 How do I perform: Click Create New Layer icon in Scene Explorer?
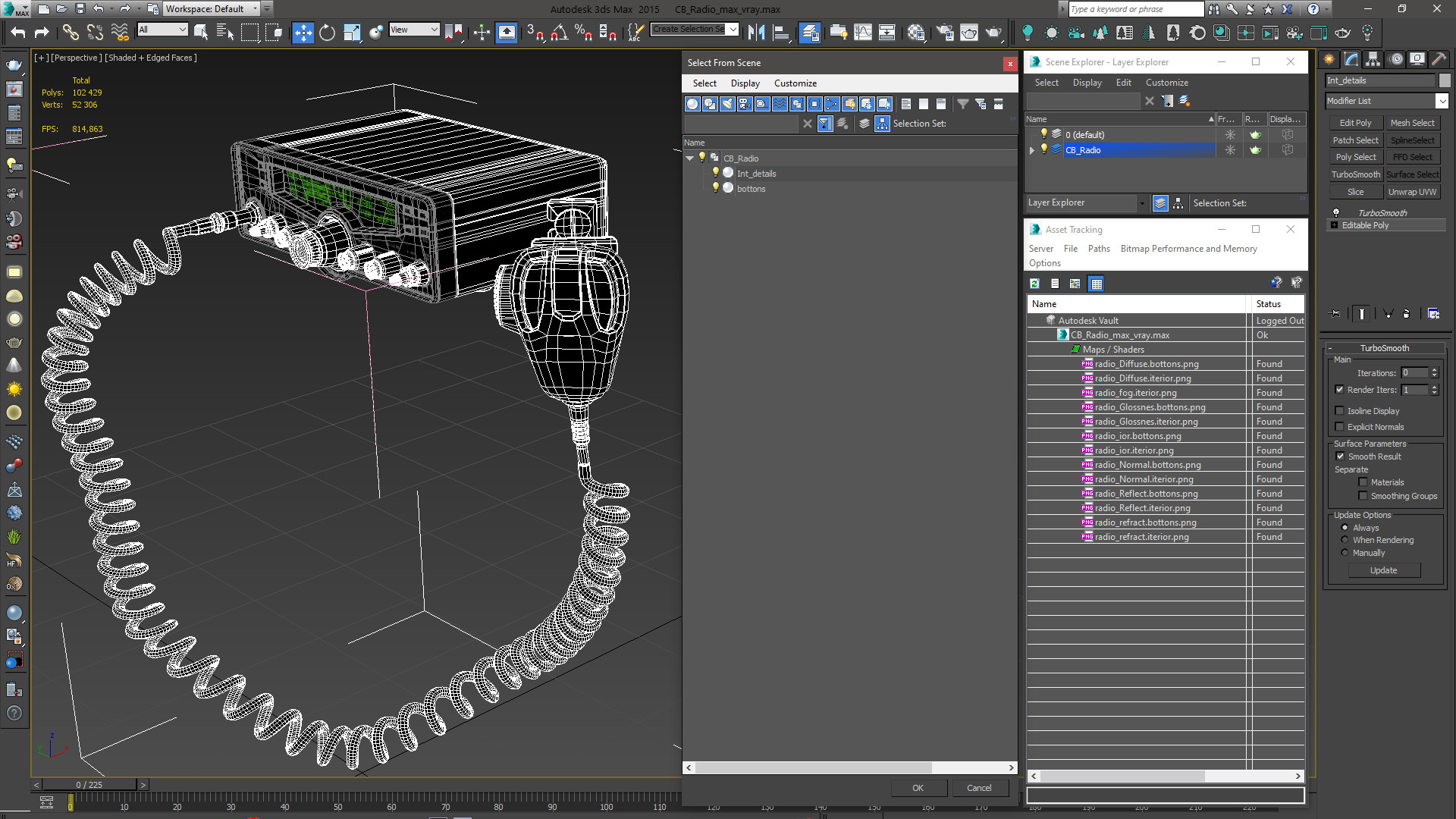click(x=1185, y=101)
